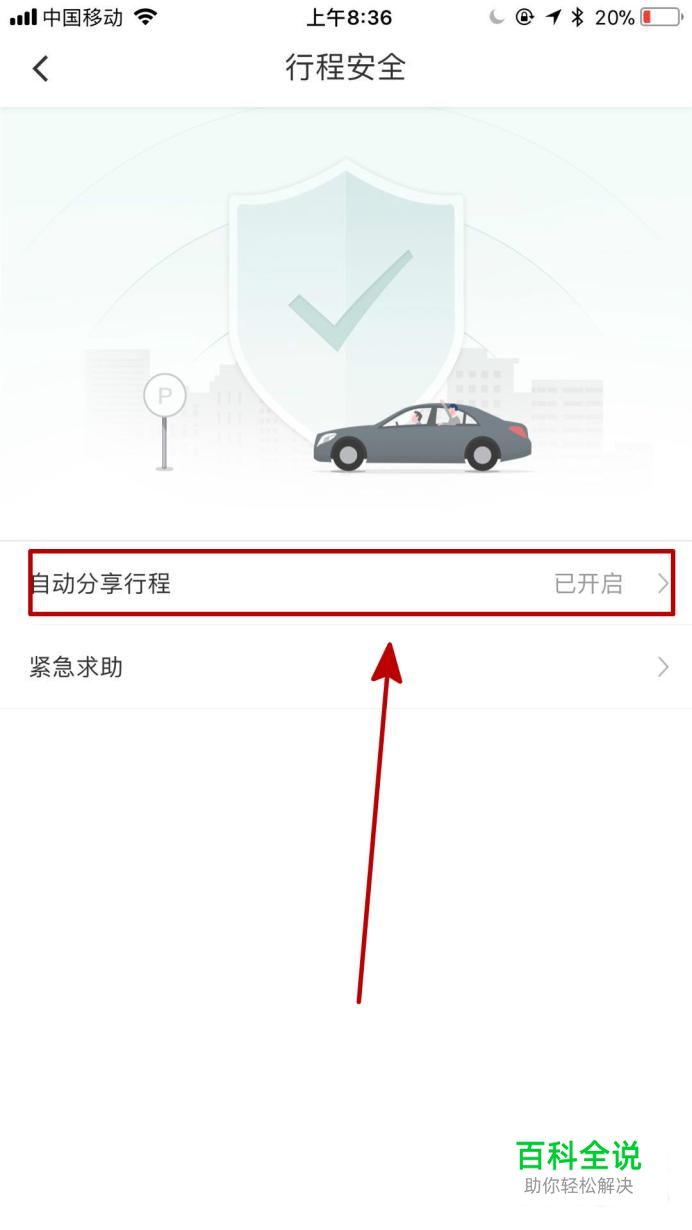
Task: Tap the 已开启 status text
Action: [588, 583]
